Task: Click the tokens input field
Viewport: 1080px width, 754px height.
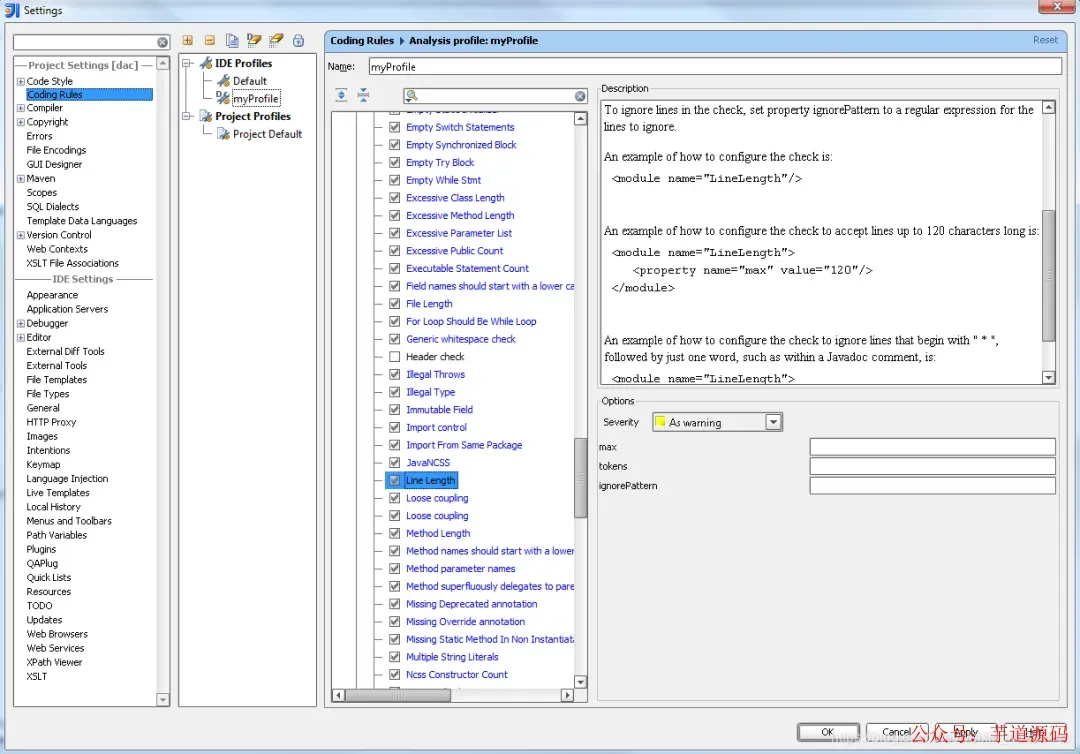Action: (933, 466)
